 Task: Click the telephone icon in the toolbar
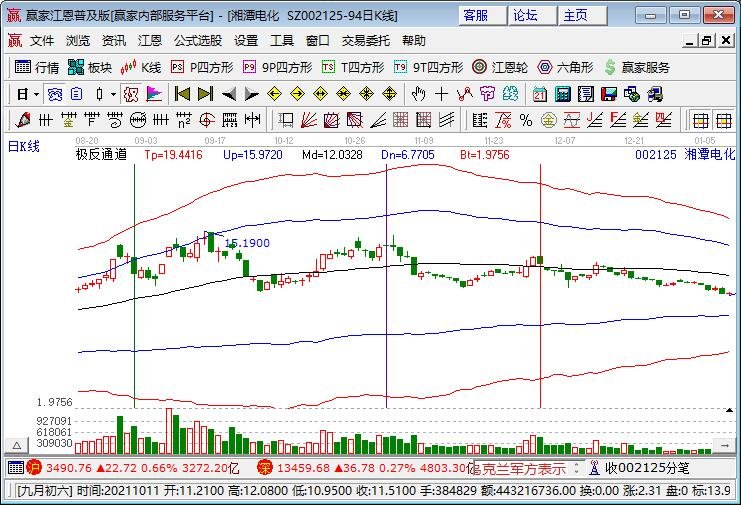55,94
